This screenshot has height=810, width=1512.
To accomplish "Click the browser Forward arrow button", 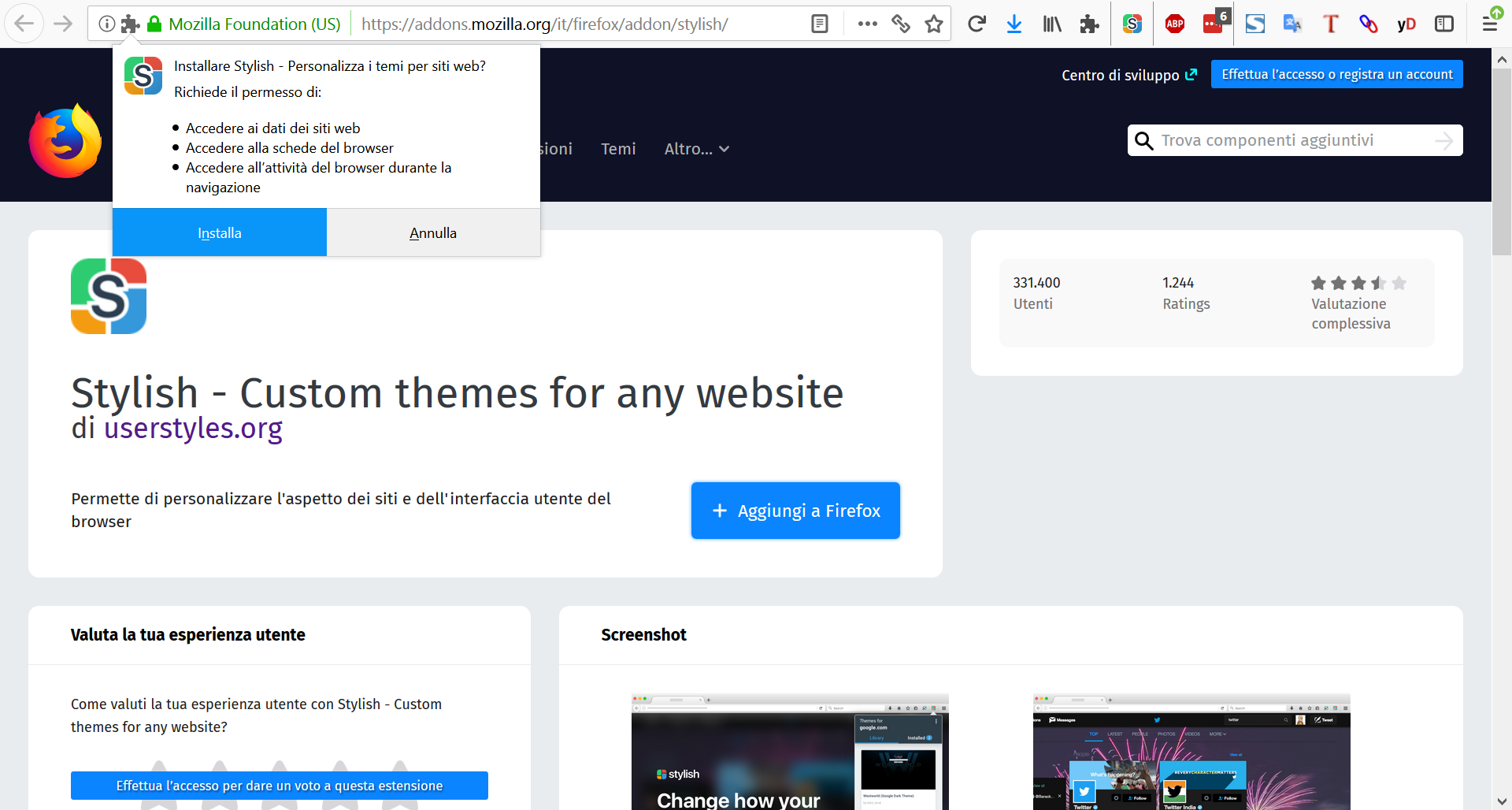I will click(63, 24).
